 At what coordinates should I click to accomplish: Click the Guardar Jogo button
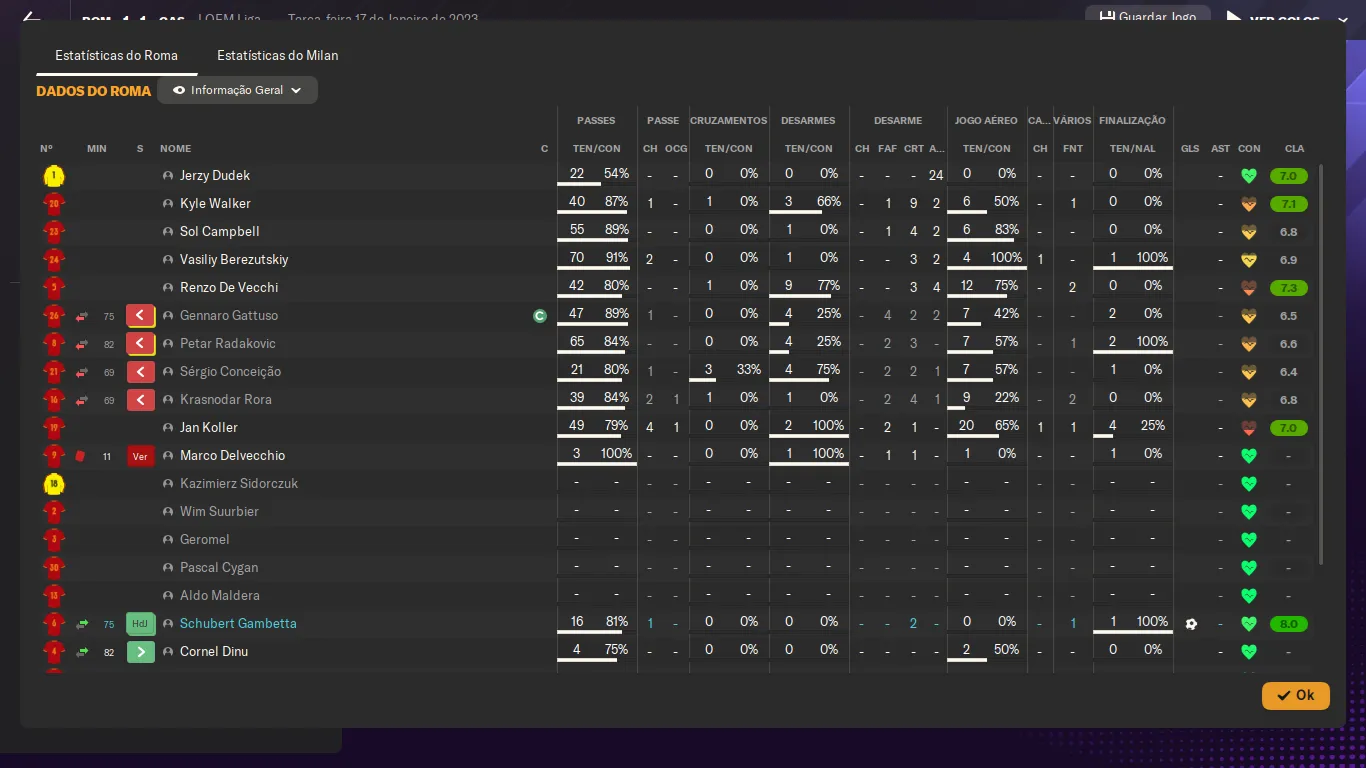[1148, 17]
